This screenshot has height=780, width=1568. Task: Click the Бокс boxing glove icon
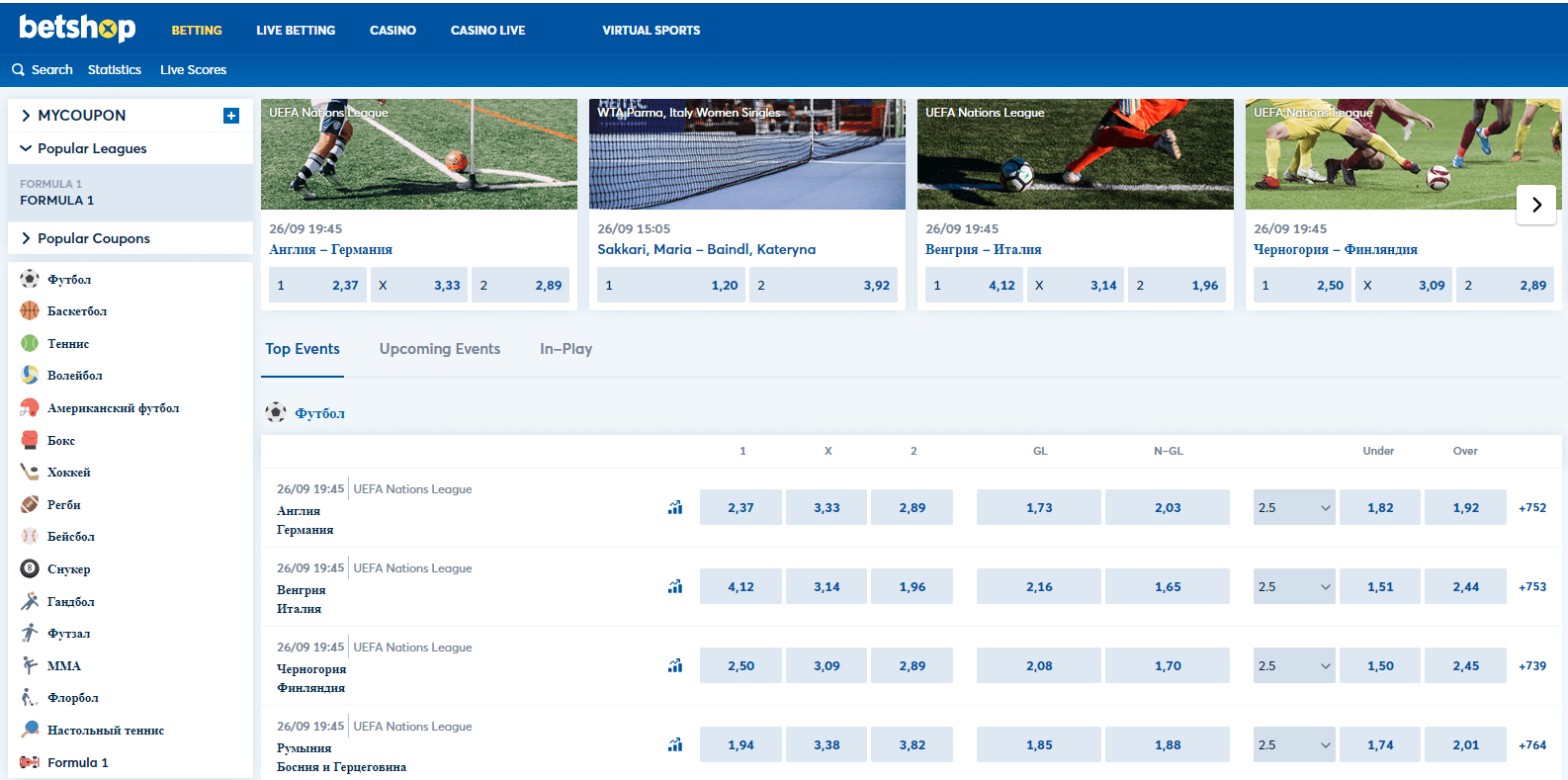tap(30, 440)
